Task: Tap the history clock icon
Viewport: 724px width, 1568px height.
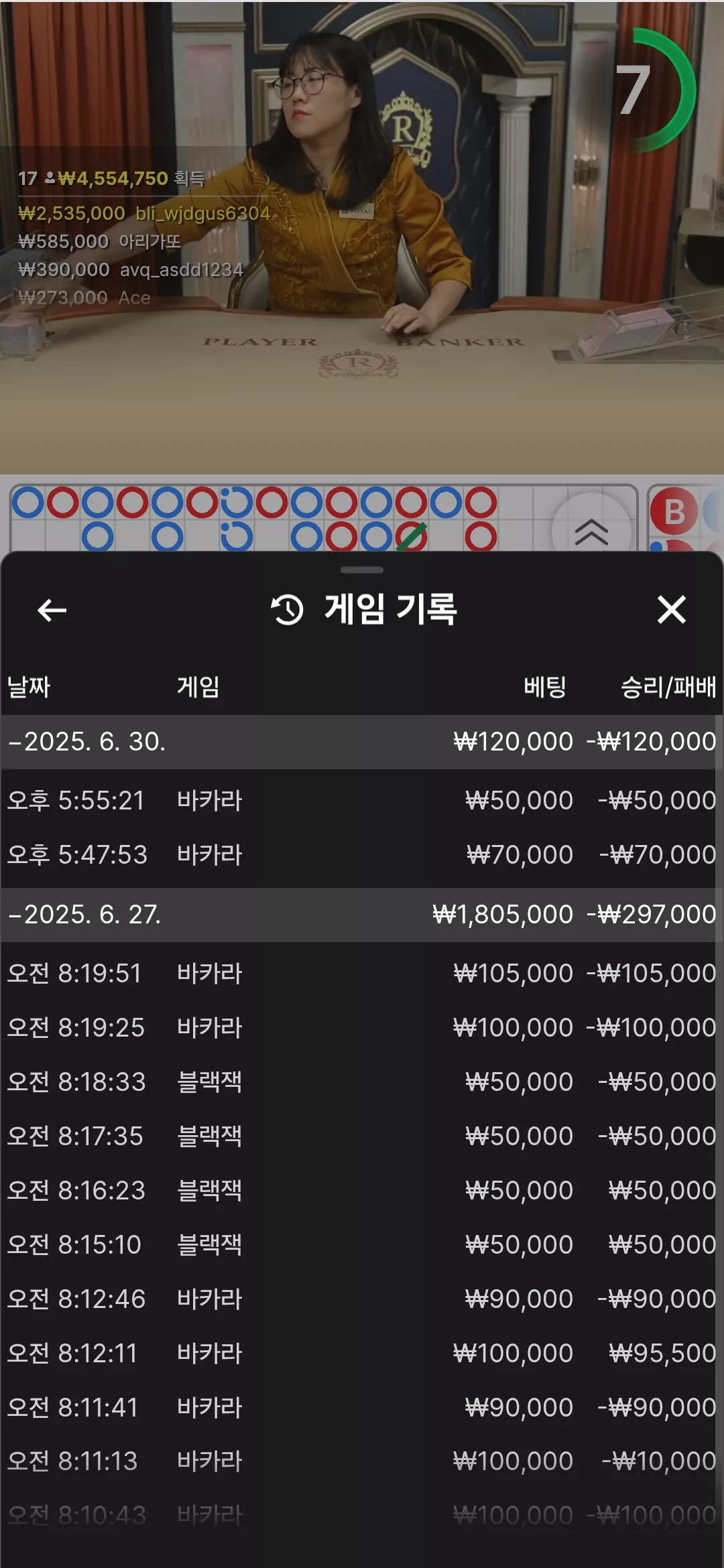Action: pos(288,610)
